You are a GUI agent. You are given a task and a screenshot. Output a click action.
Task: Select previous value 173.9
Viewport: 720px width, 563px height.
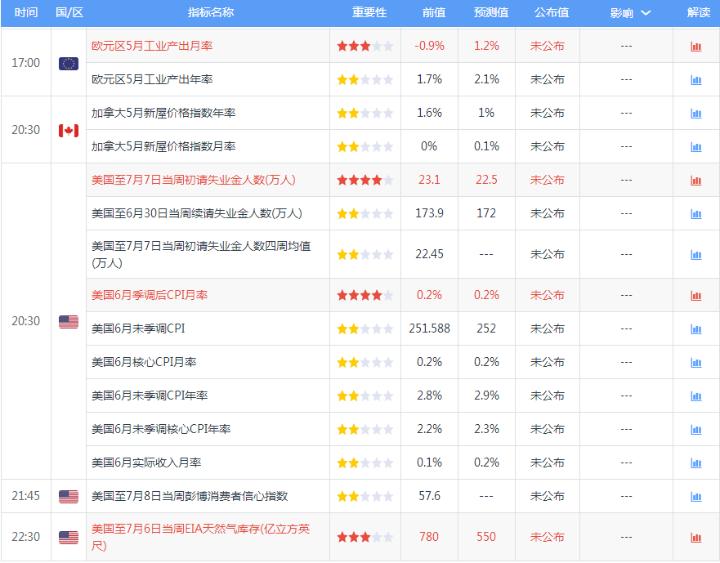[x=429, y=214]
